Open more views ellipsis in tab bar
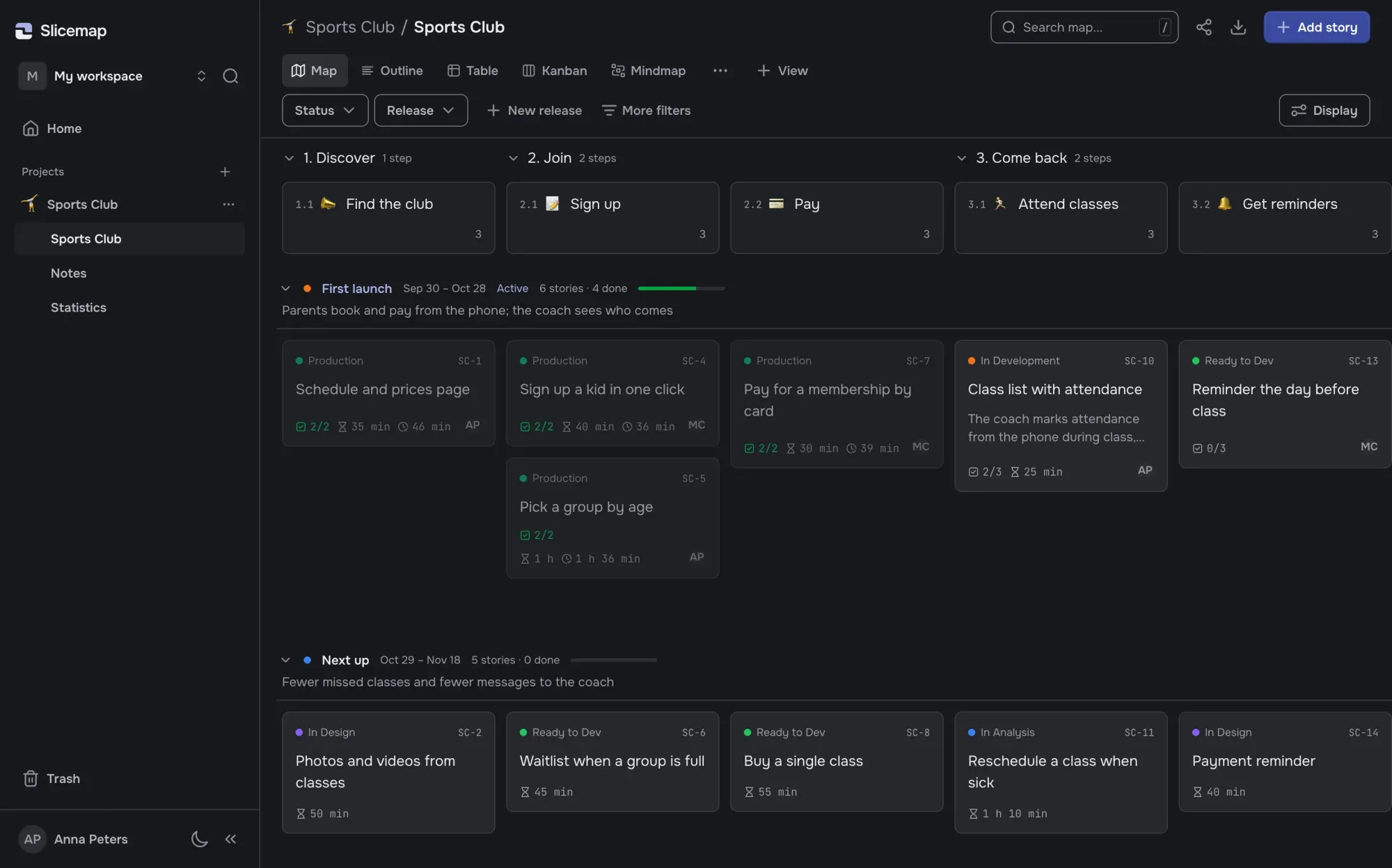1392x868 pixels. 720,70
